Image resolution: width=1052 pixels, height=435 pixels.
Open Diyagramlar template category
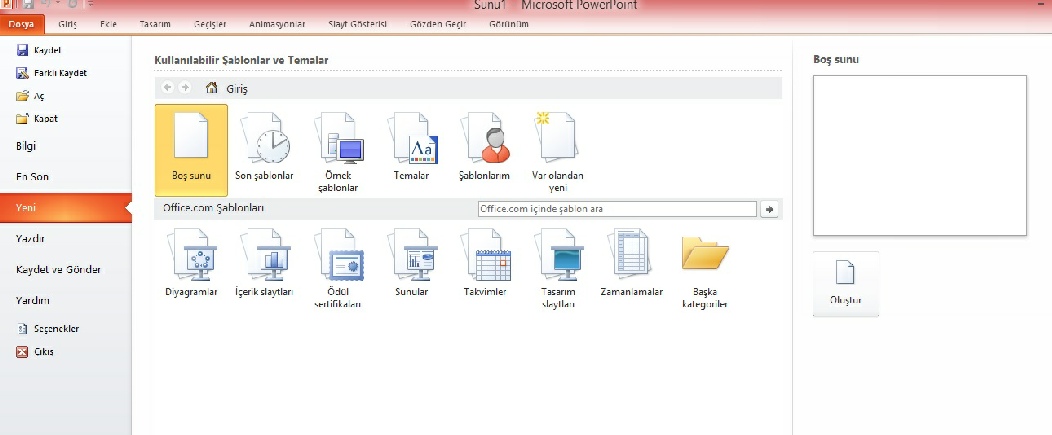(191, 262)
